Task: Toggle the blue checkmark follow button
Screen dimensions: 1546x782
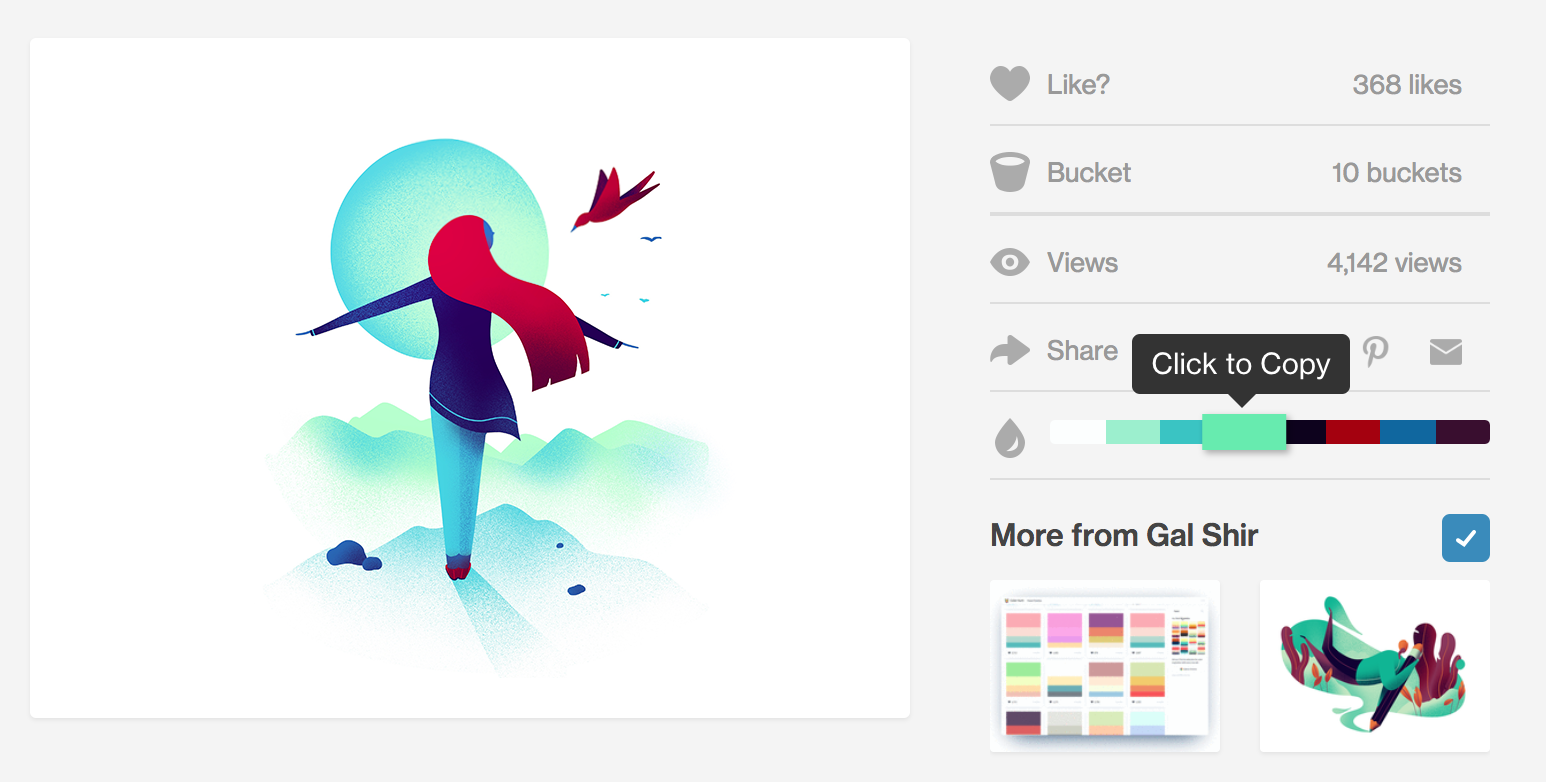Action: point(1466,538)
